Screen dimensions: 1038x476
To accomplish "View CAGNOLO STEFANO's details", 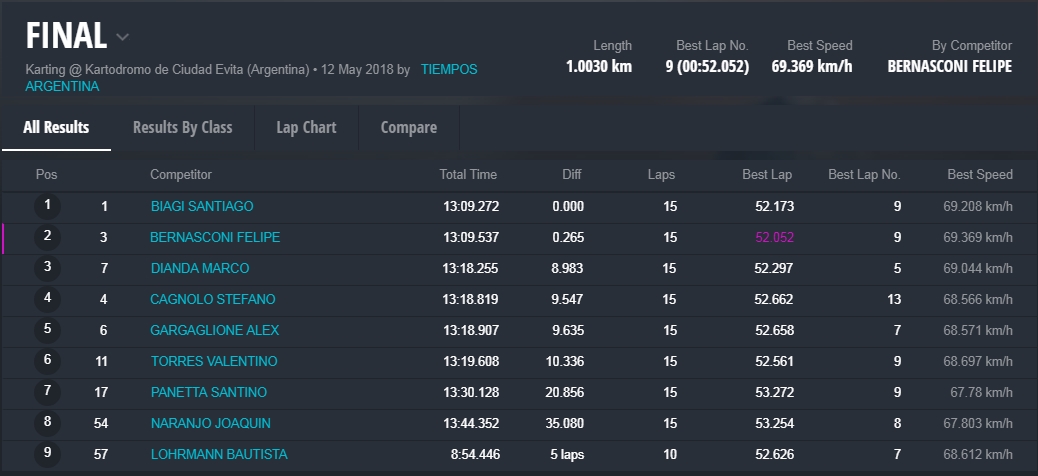I will coord(212,300).
